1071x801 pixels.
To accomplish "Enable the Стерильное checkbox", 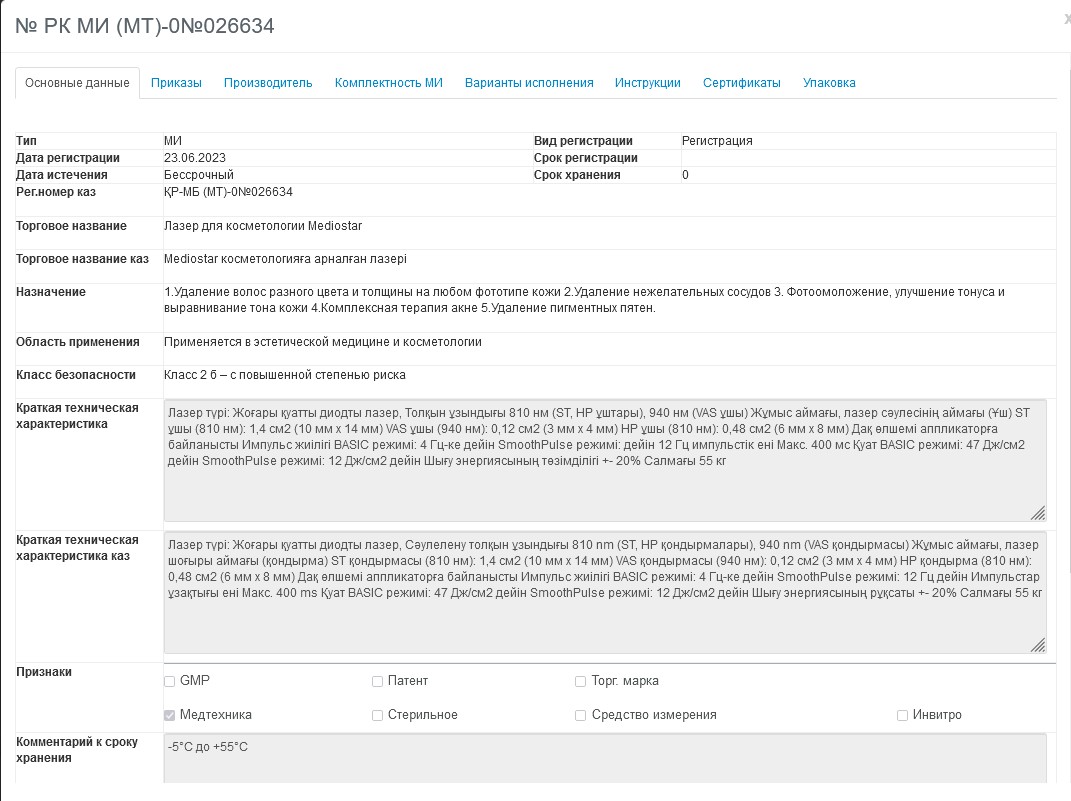I will pyautogui.click(x=378, y=716).
